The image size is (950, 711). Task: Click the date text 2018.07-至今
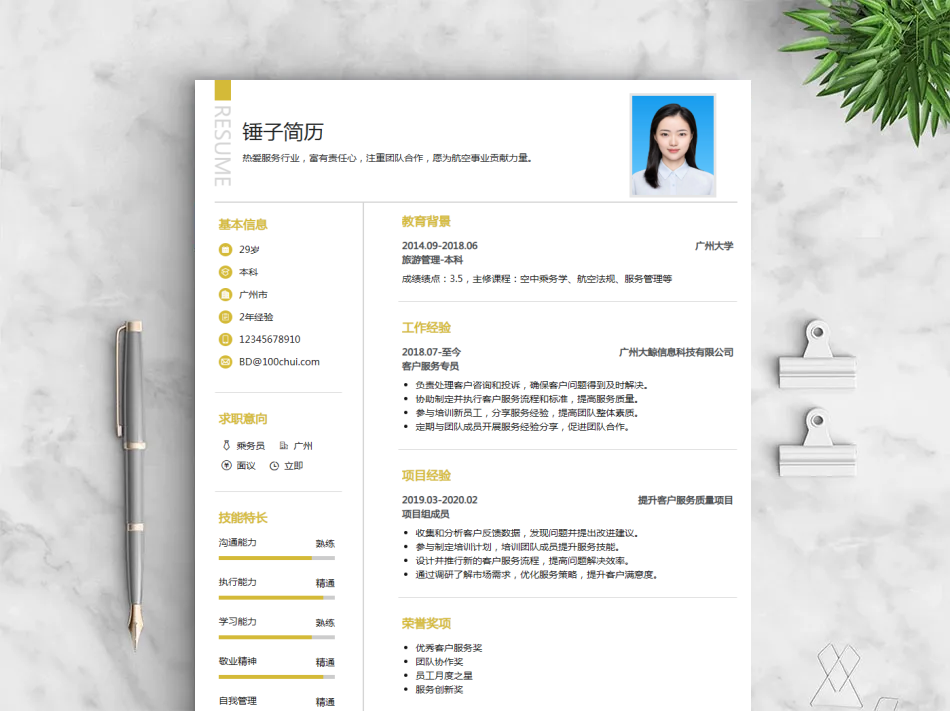(431, 352)
